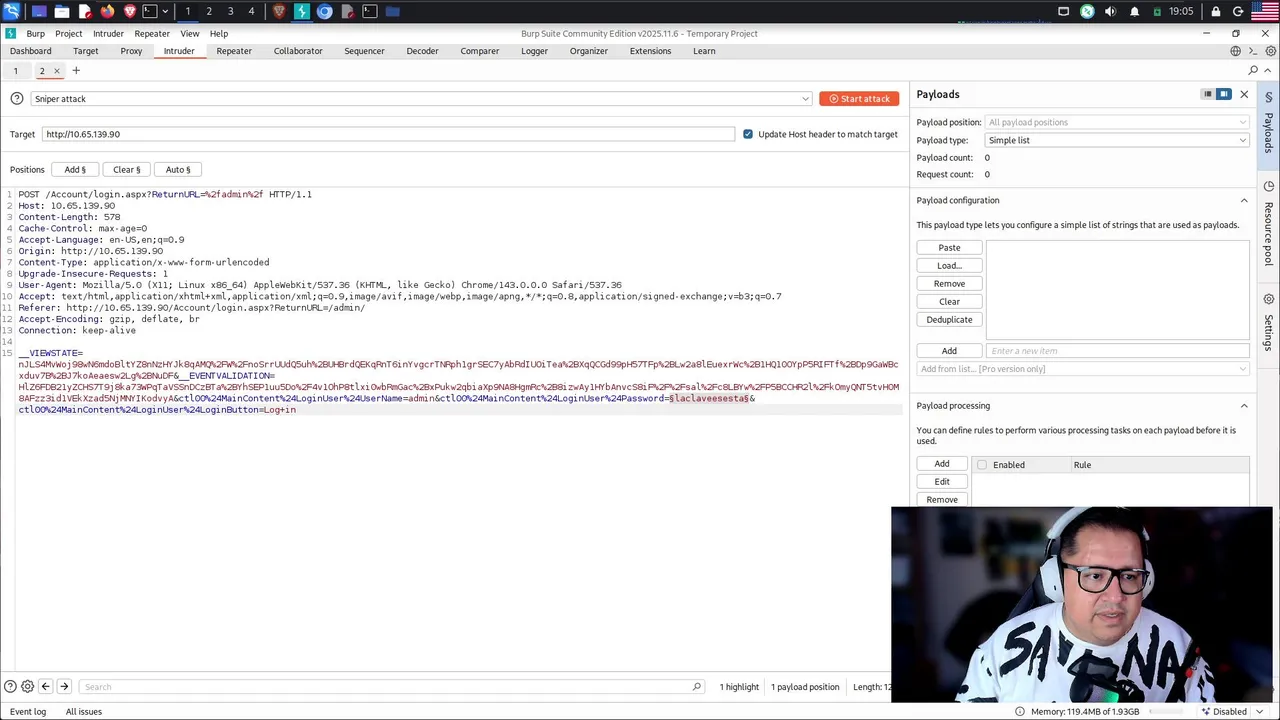Close the Payloads side panel
The height and width of the screenshot is (720, 1280).
pyautogui.click(x=1244, y=94)
